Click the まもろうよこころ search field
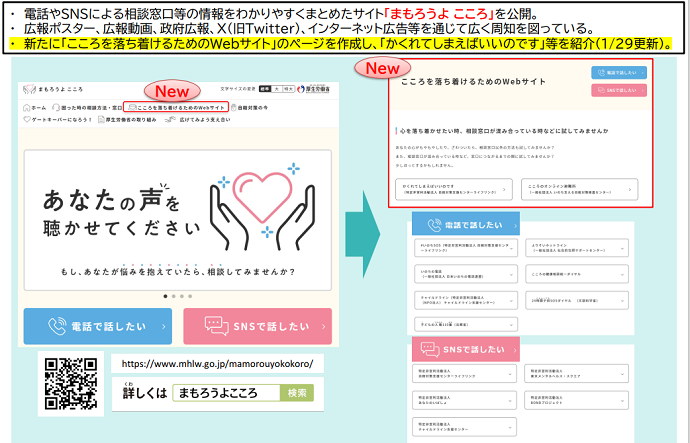 click(227, 393)
